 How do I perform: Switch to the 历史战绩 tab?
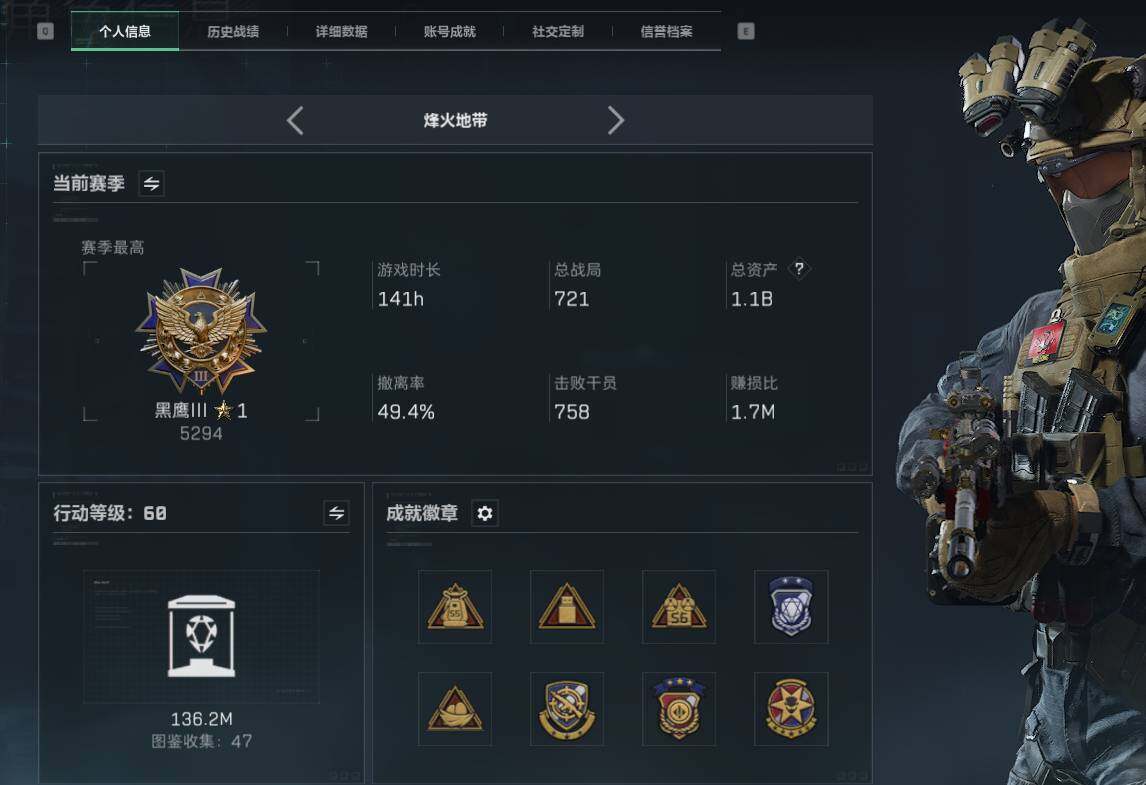233,31
